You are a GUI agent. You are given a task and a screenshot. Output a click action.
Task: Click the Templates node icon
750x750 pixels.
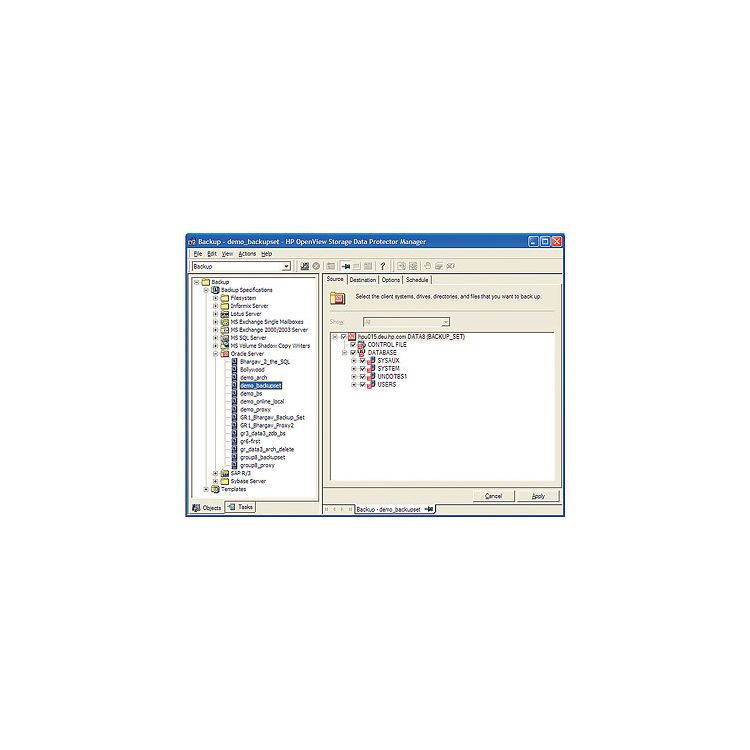pos(215,489)
